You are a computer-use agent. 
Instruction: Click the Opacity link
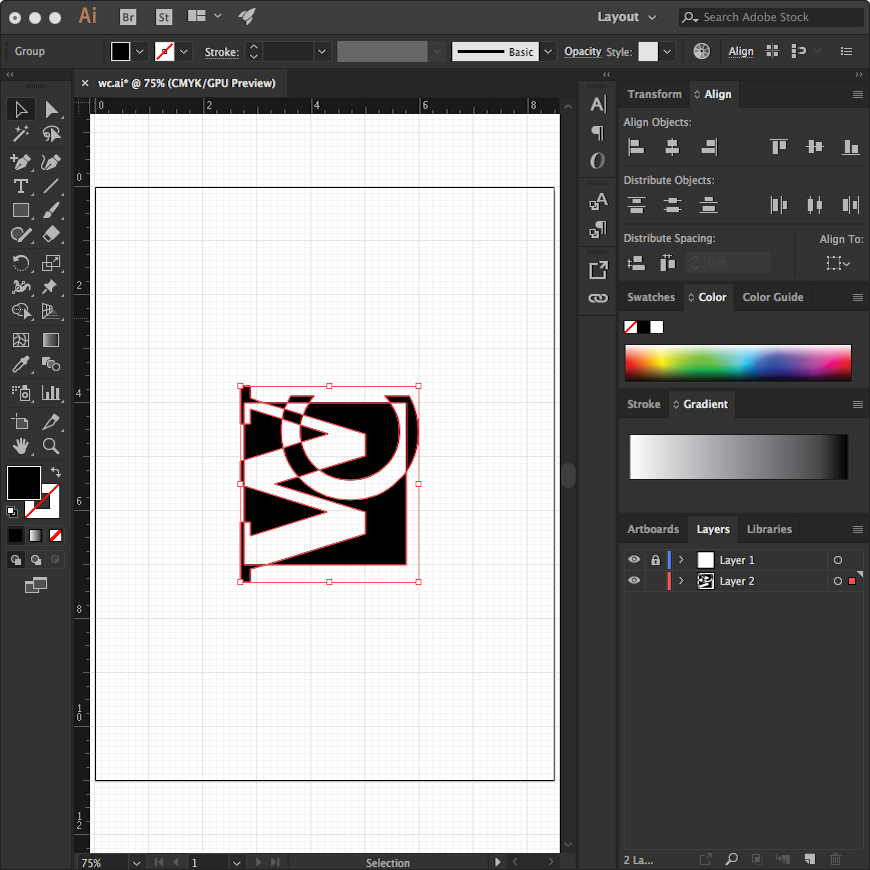point(582,52)
